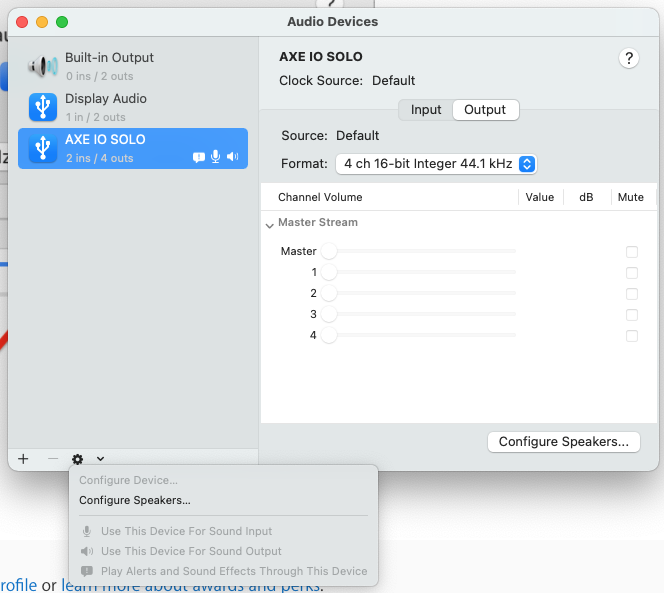Click the Mute column header

click(631, 197)
